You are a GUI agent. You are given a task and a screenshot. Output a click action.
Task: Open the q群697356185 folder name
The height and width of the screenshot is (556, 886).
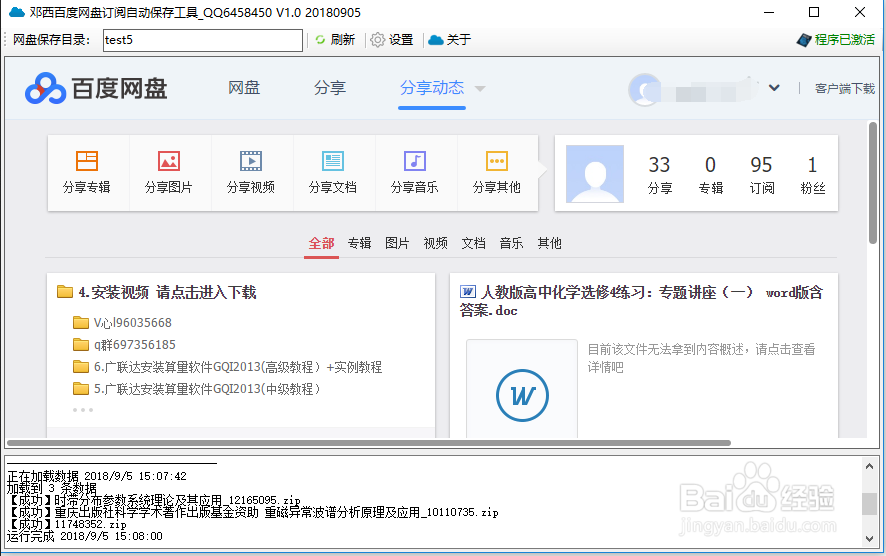[134, 345]
